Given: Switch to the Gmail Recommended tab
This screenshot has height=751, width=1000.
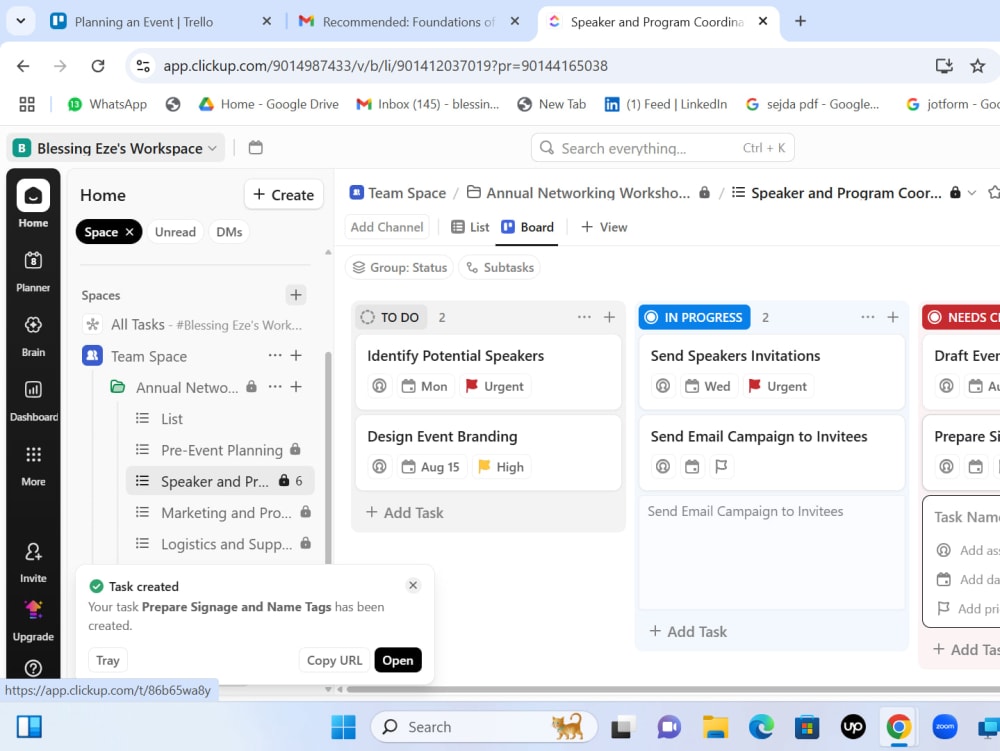Looking at the screenshot, I should click(408, 22).
